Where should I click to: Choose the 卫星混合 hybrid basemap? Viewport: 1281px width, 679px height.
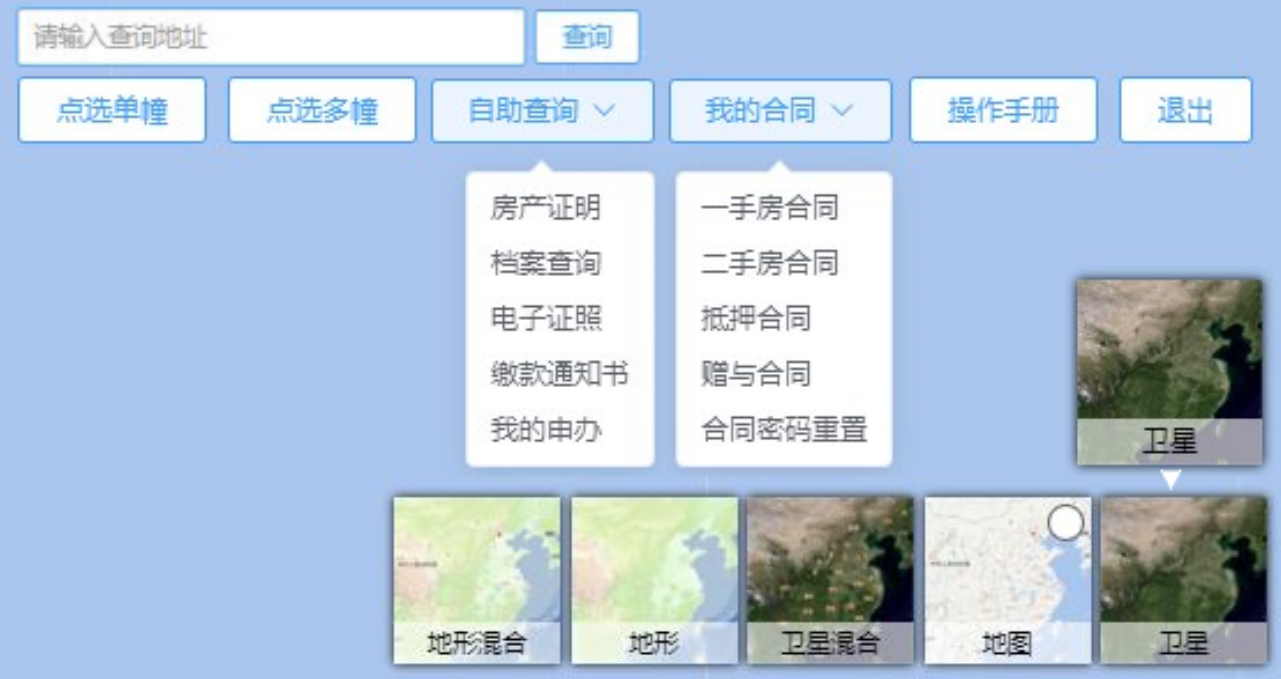830,580
